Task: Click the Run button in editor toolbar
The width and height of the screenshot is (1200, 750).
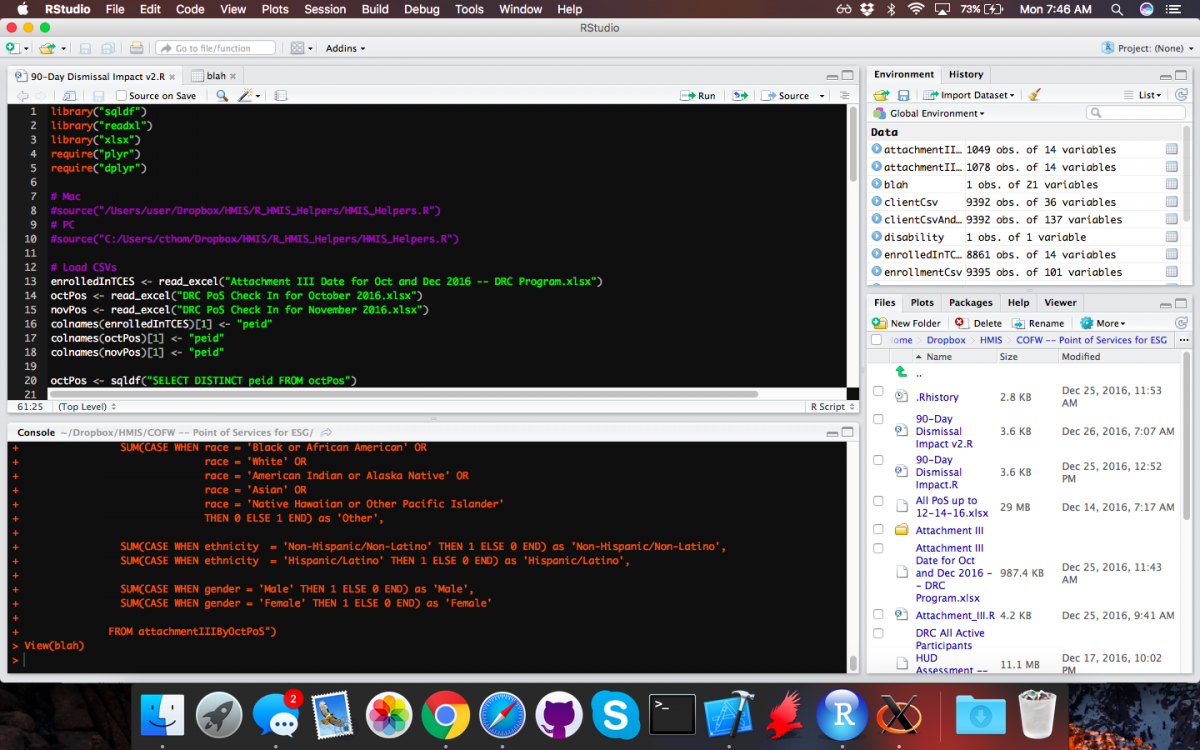Action: [698, 96]
